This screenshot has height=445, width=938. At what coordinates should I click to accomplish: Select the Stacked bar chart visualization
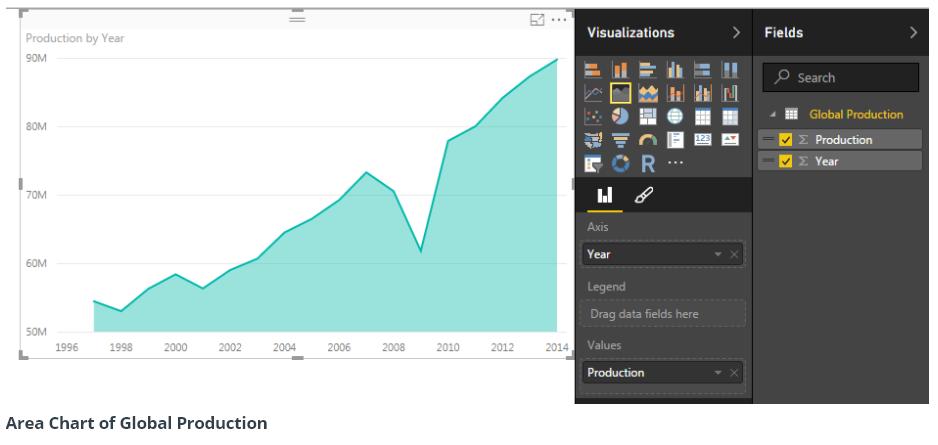pos(592,70)
